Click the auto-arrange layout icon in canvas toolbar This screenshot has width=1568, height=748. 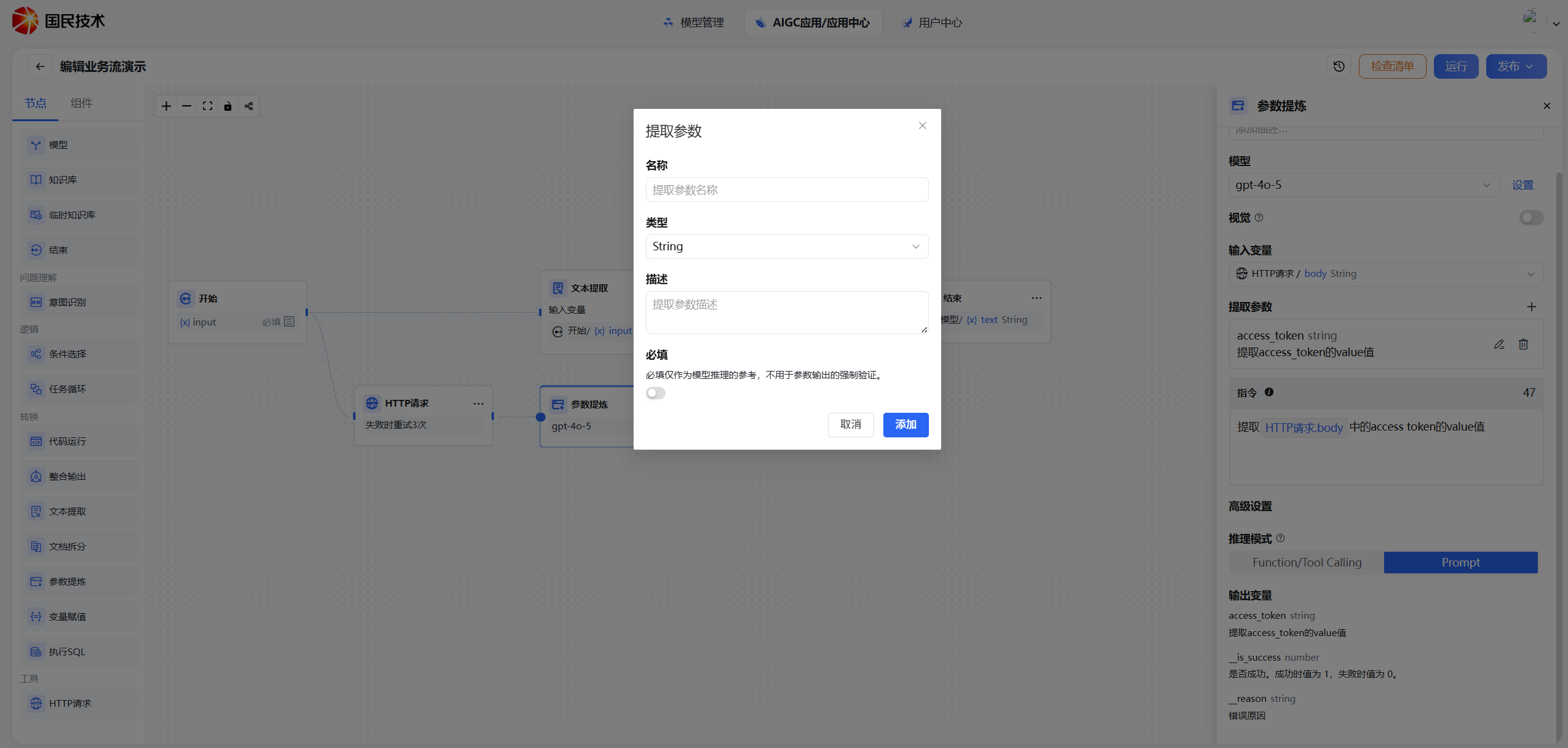click(249, 106)
